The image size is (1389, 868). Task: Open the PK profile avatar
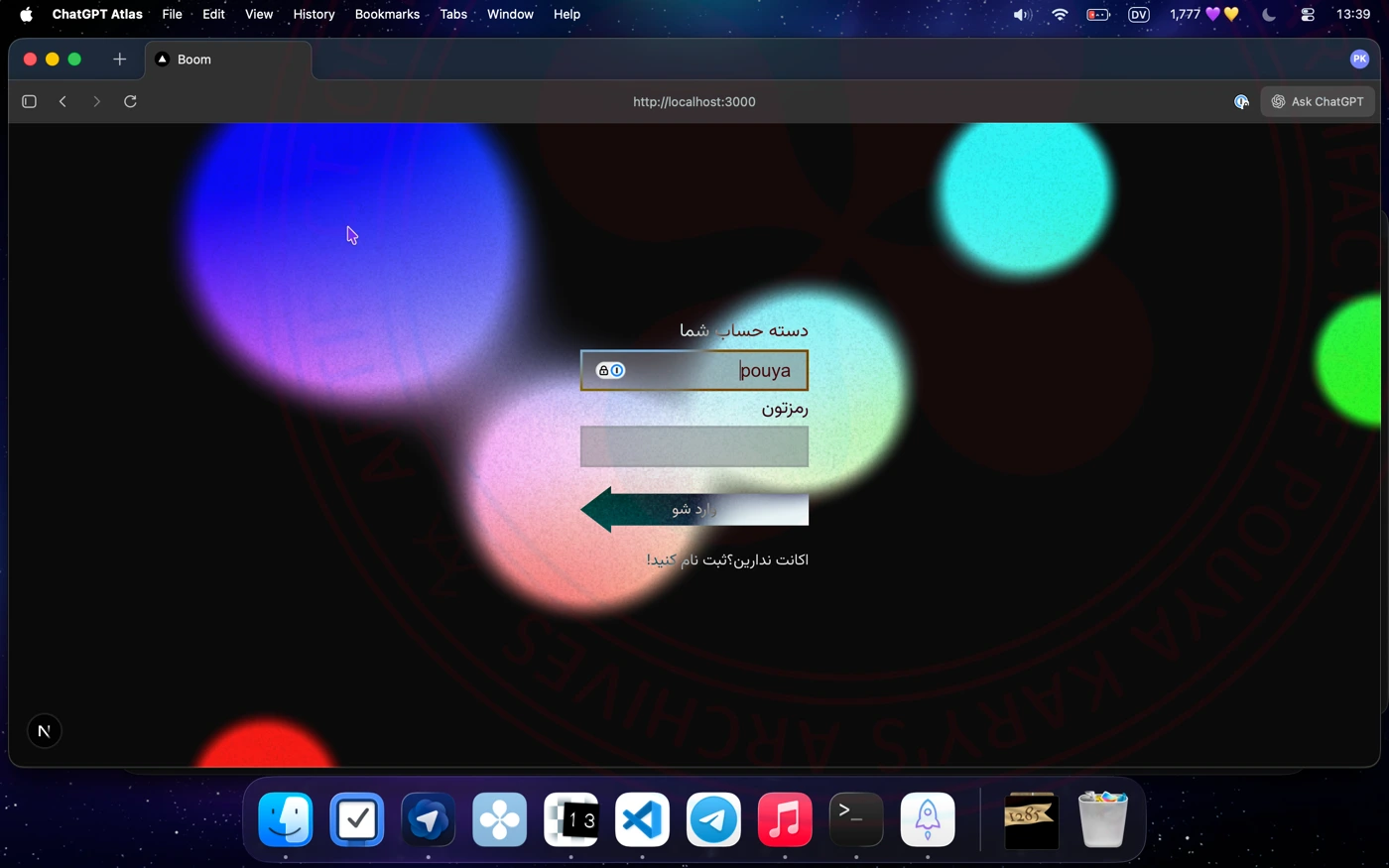[x=1359, y=60]
